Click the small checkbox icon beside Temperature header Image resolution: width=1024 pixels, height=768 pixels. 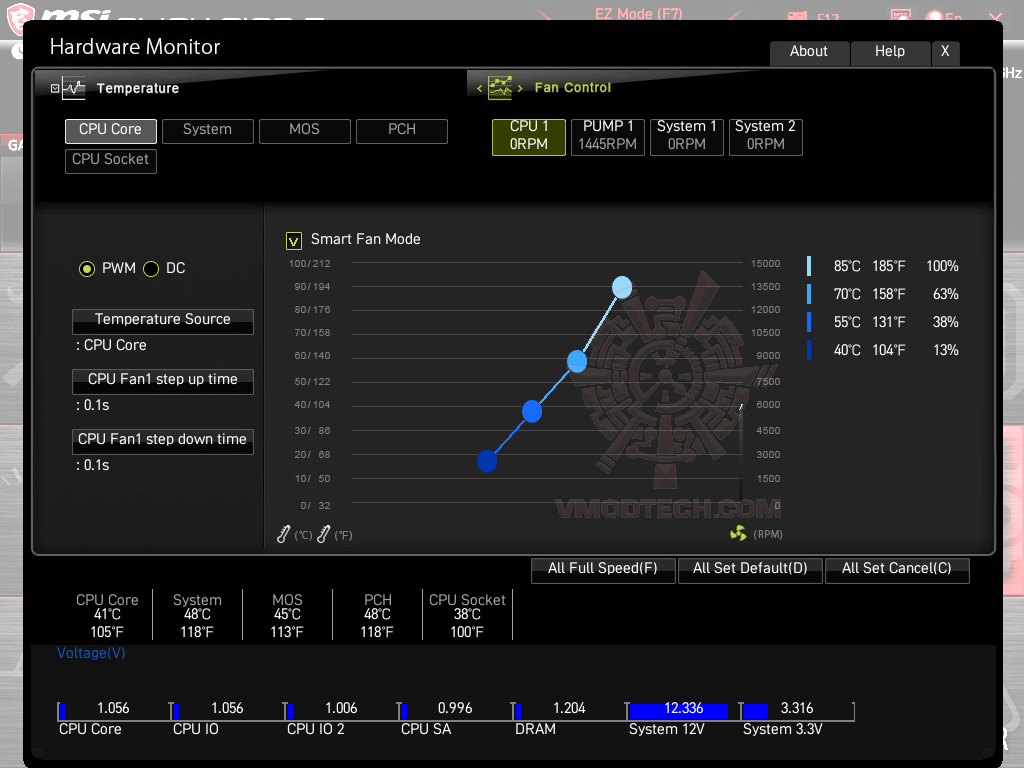point(54,87)
